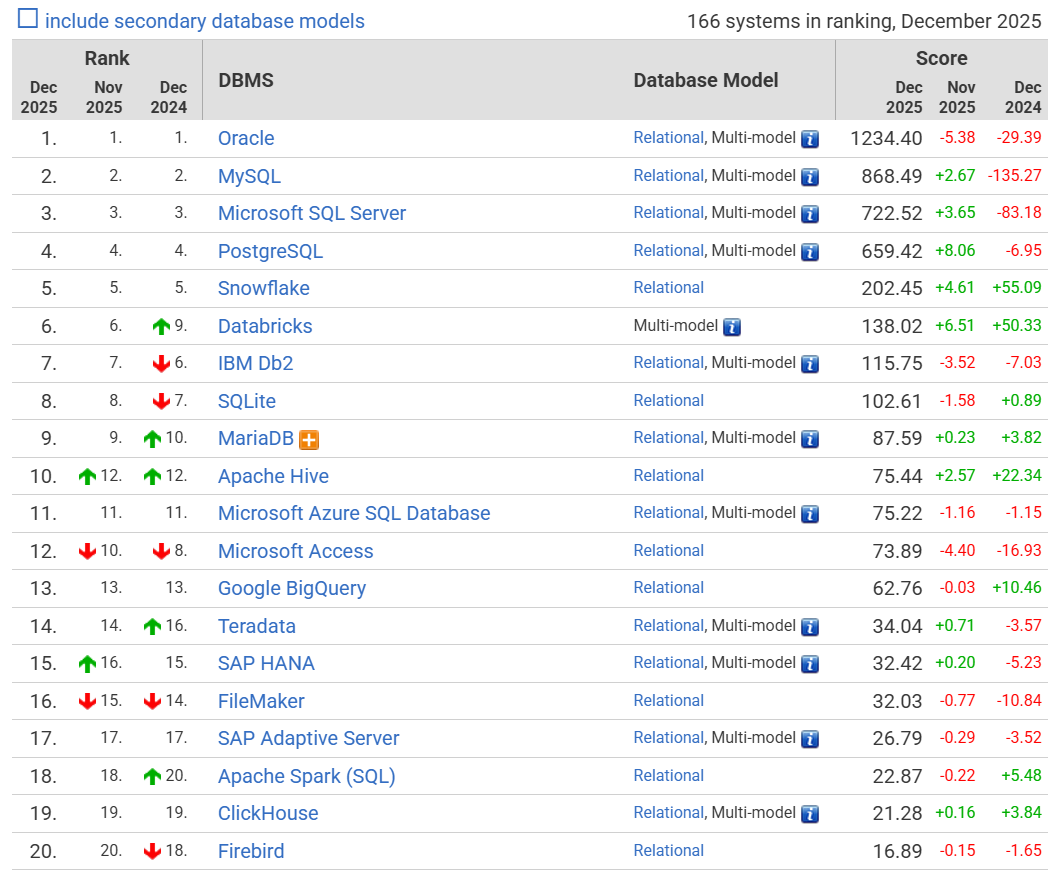This screenshot has width=1064, height=871.
Task: Open the Microsoft SQL Server link
Action: point(311,213)
